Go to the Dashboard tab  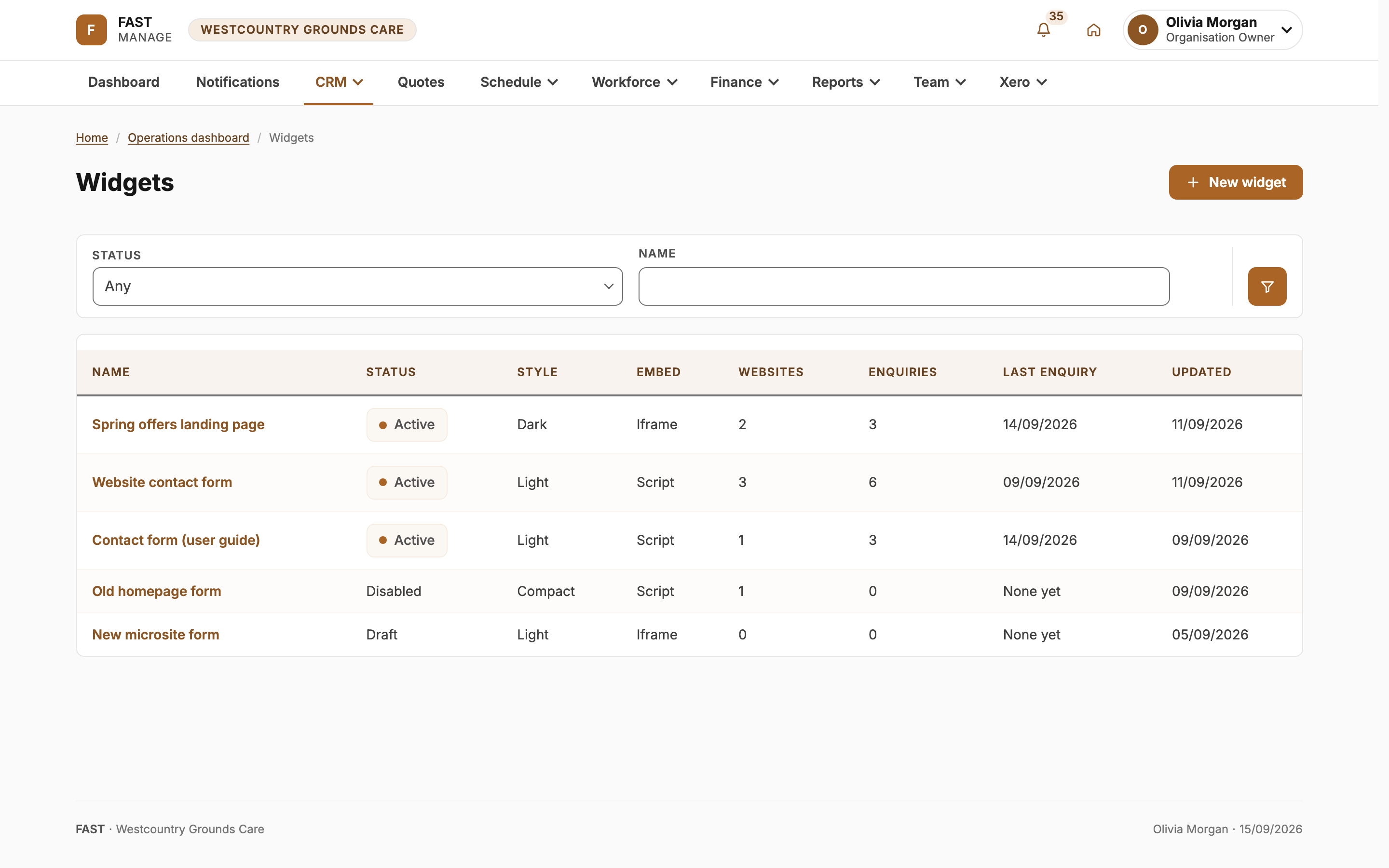pos(124,82)
